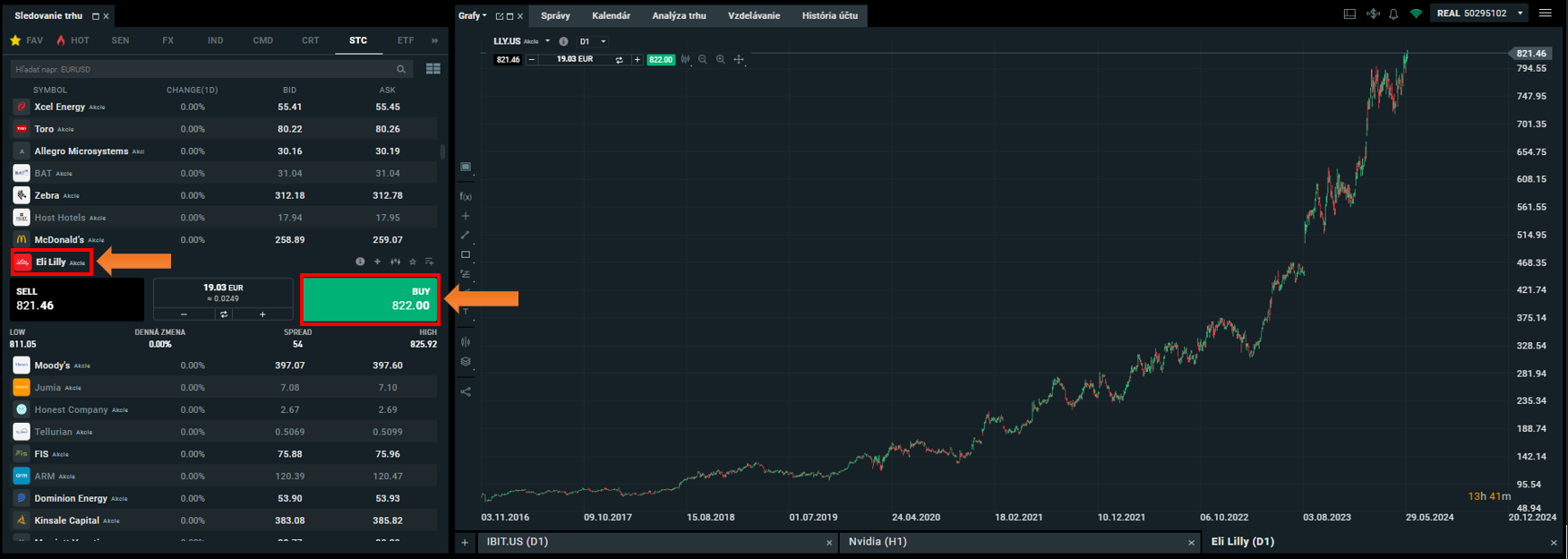1568x559 pixels.
Task: Expand the D1 timeframe dropdown
Action: click(604, 41)
